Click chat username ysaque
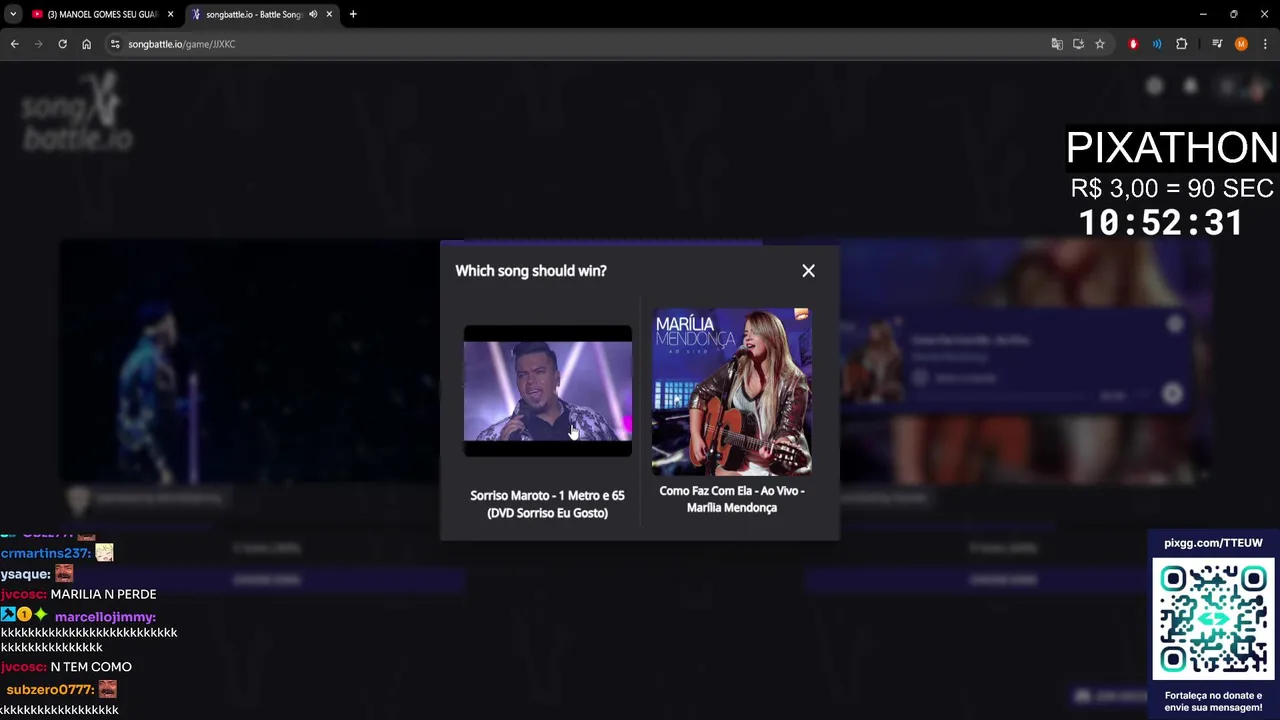This screenshot has height=720, width=1280. click(26, 574)
